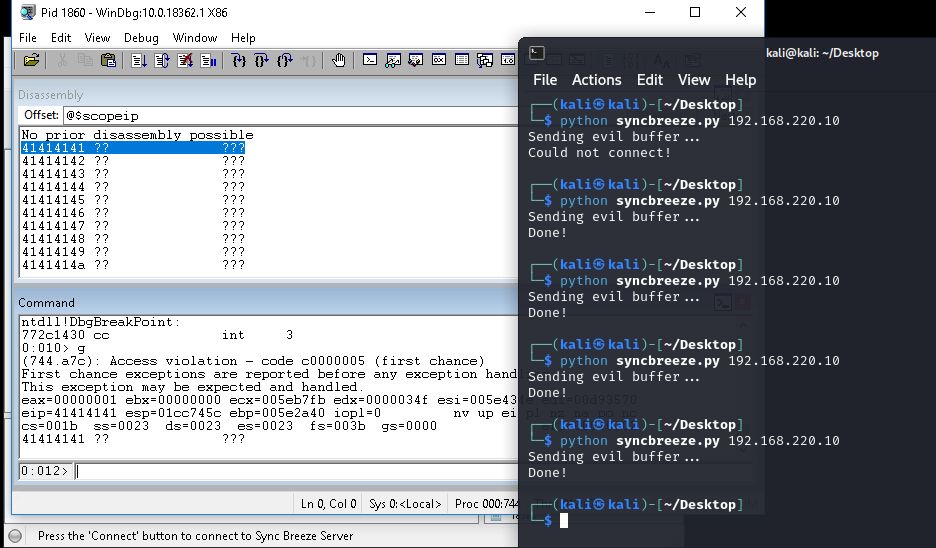Click the '772c1430 cc int 3' output line

(157, 335)
